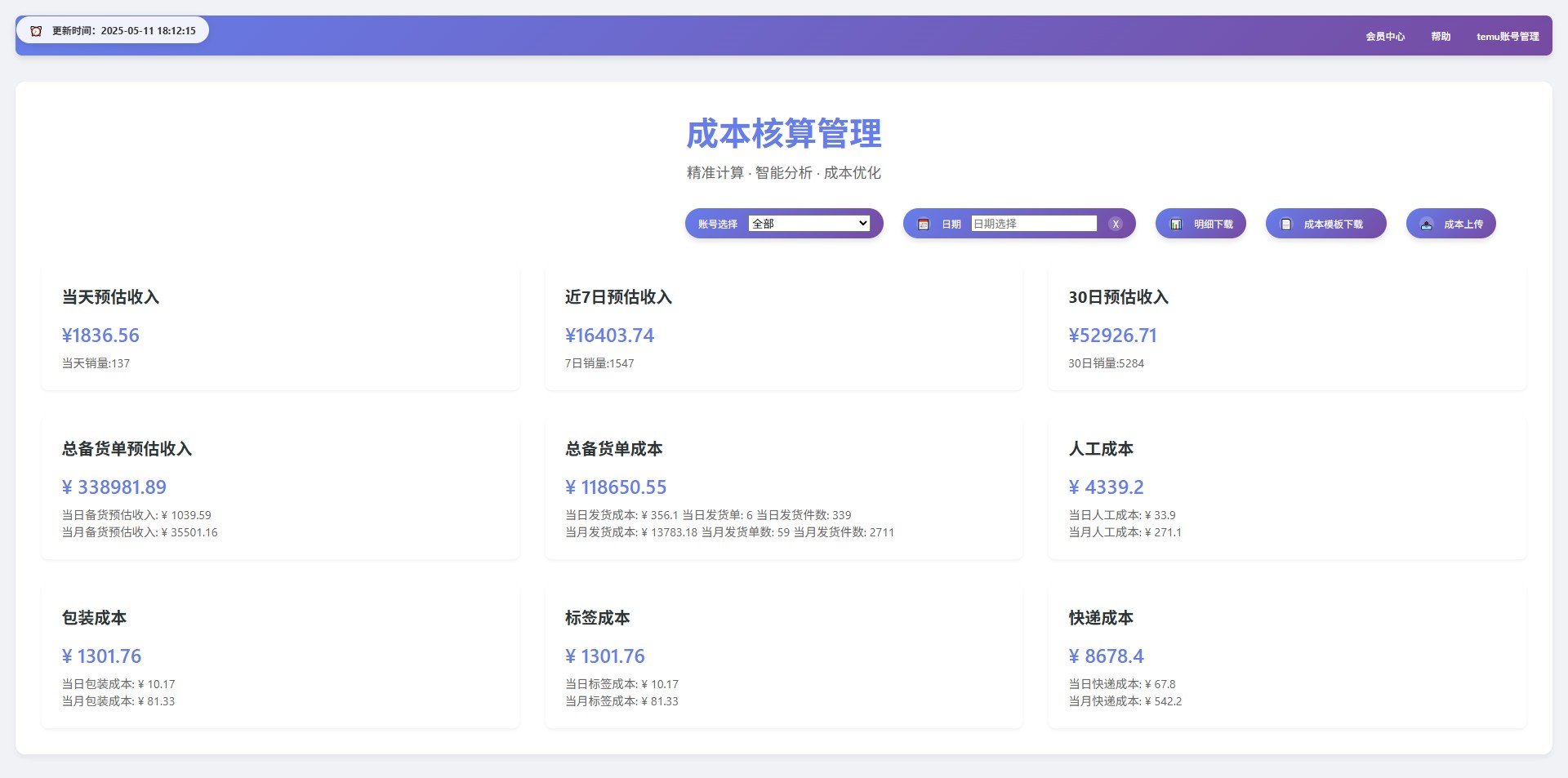Click the alarm clock icon beside update time
The width and height of the screenshot is (1568, 778).
pos(36,30)
